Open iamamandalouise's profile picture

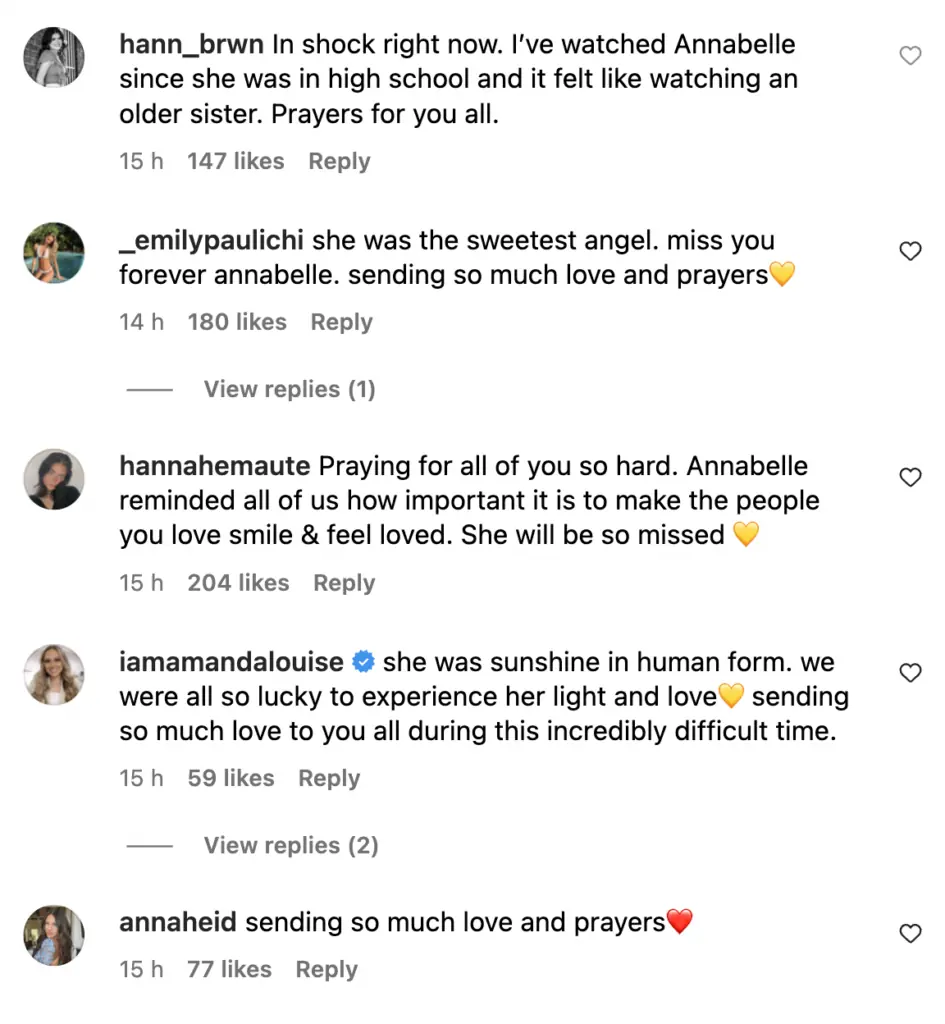(54, 674)
